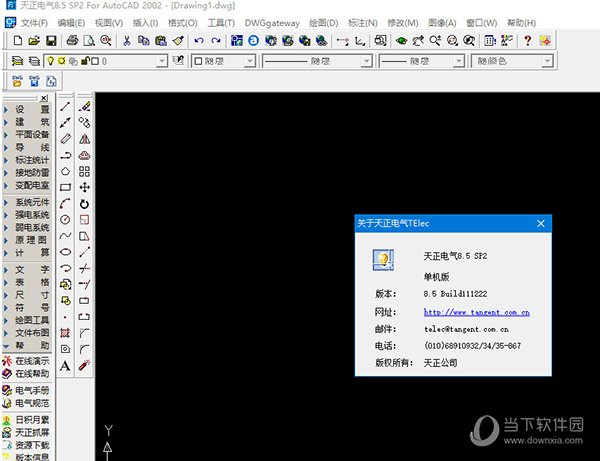The width and height of the screenshot is (600, 461).
Task: Select the Line draw tool
Action: 66,106
